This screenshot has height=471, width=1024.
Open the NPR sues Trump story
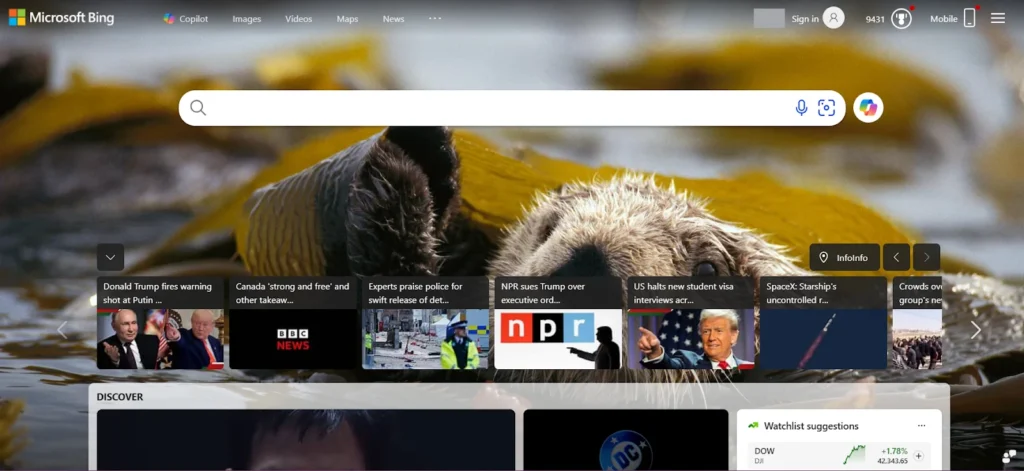pyautogui.click(x=558, y=323)
